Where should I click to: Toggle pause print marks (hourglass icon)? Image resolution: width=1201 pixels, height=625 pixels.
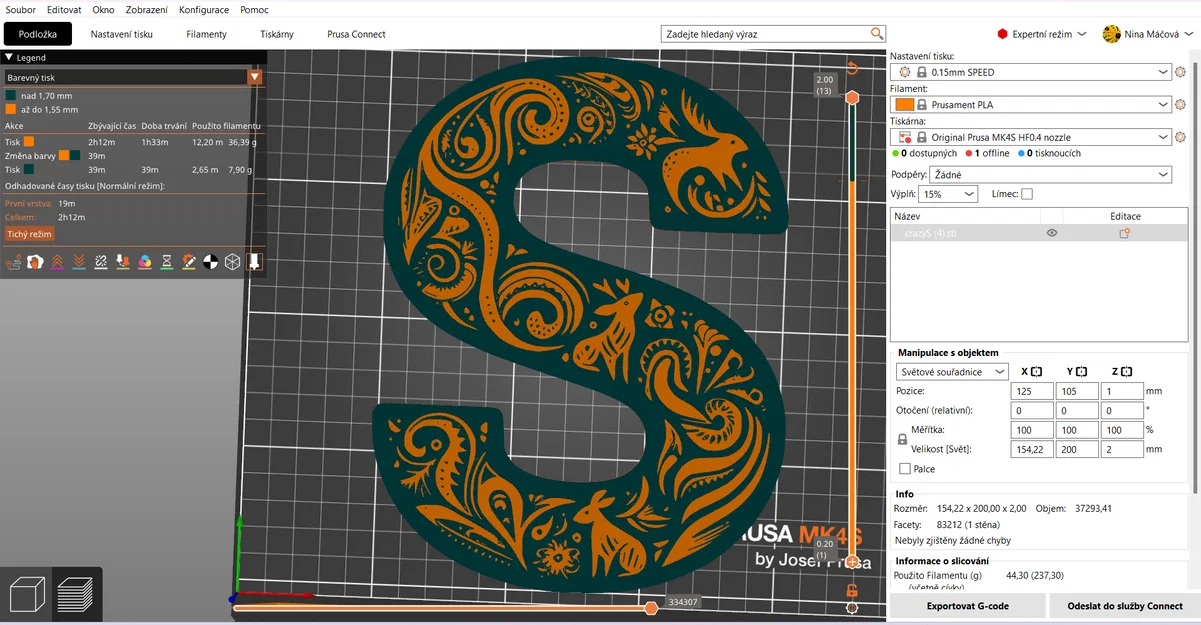(166, 262)
